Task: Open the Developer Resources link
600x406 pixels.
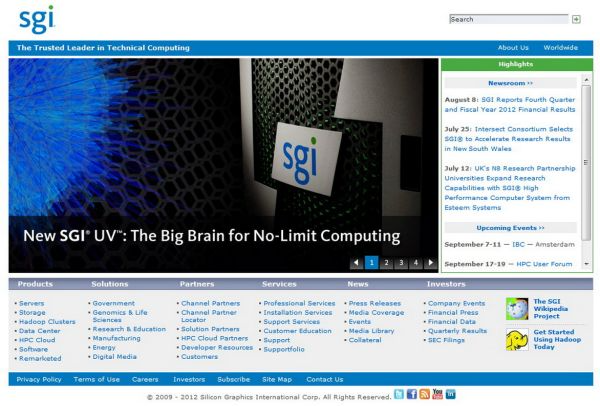Action: [x=217, y=347]
